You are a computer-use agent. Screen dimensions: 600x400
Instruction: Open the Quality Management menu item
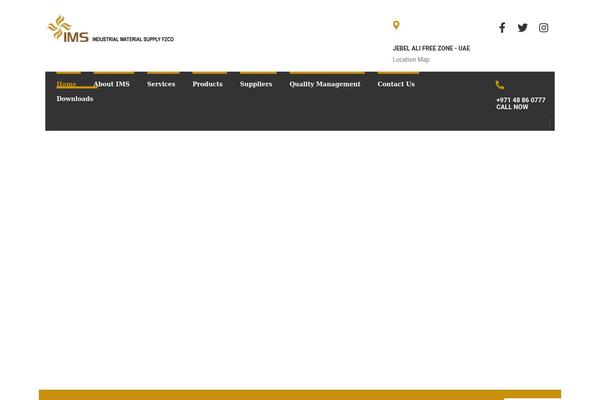point(325,84)
